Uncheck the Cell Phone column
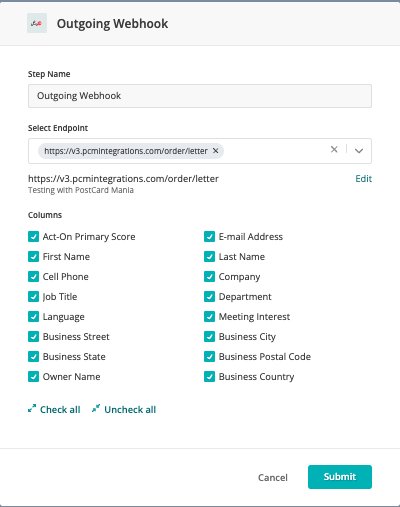The height and width of the screenshot is (507, 400). coord(33,277)
